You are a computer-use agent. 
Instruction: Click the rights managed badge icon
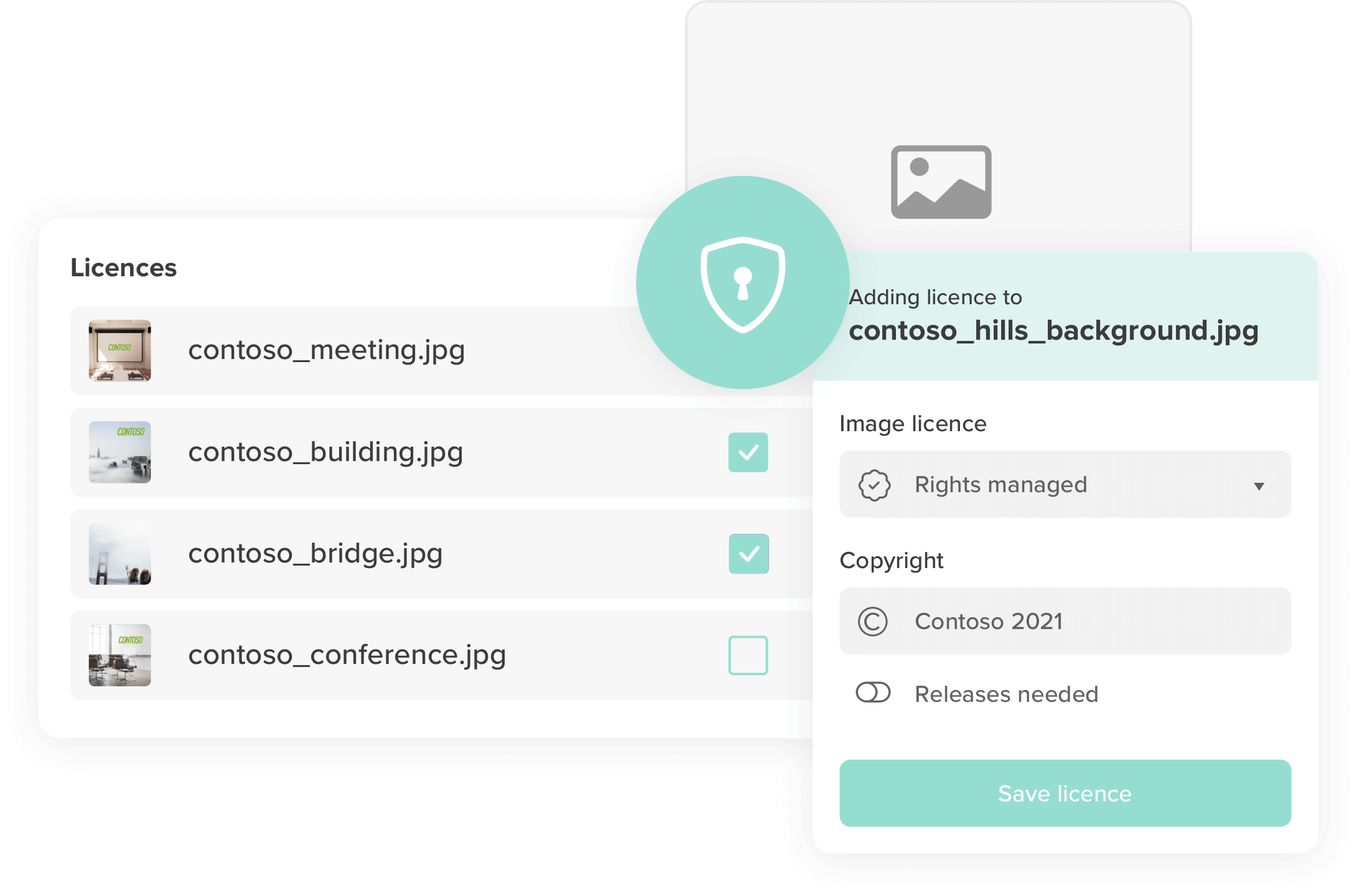point(874,485)
